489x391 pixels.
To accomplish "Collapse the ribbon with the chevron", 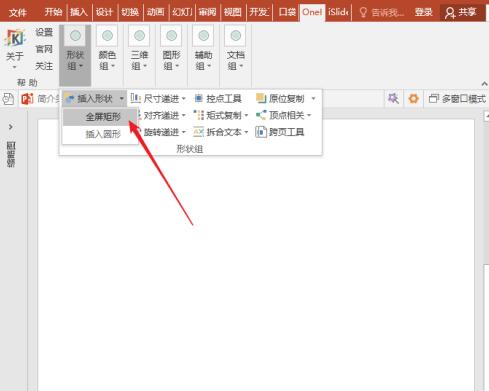I will tap(484, 83).
